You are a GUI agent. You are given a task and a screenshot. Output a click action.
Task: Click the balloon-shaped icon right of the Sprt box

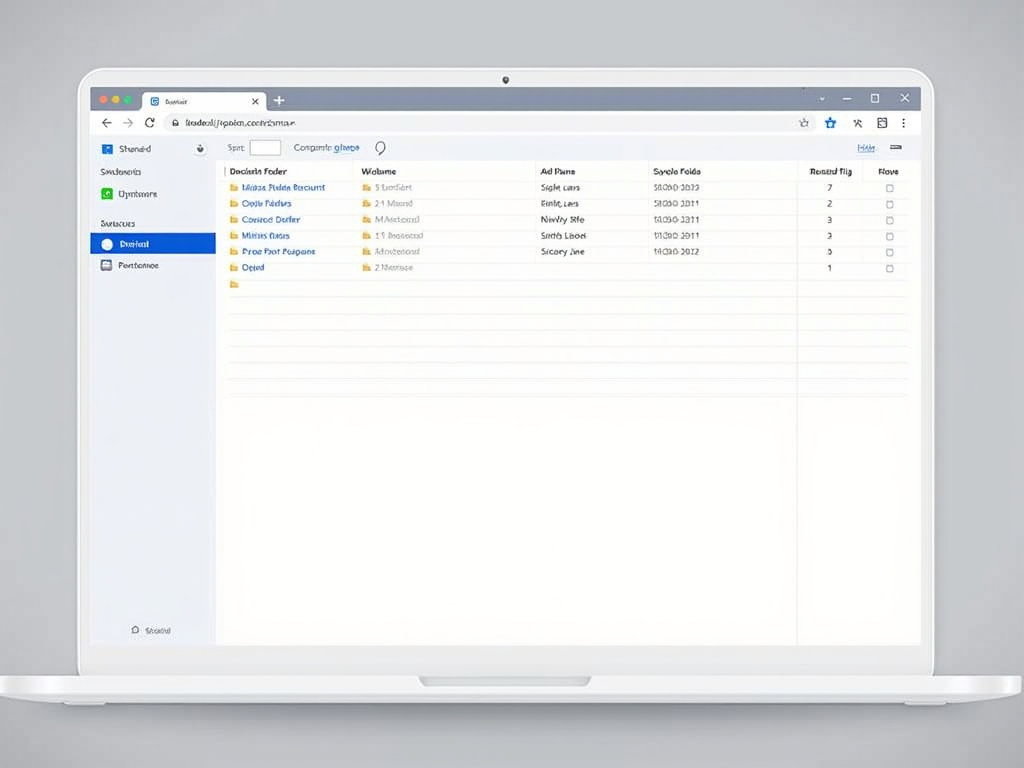(x=380, y=148)
